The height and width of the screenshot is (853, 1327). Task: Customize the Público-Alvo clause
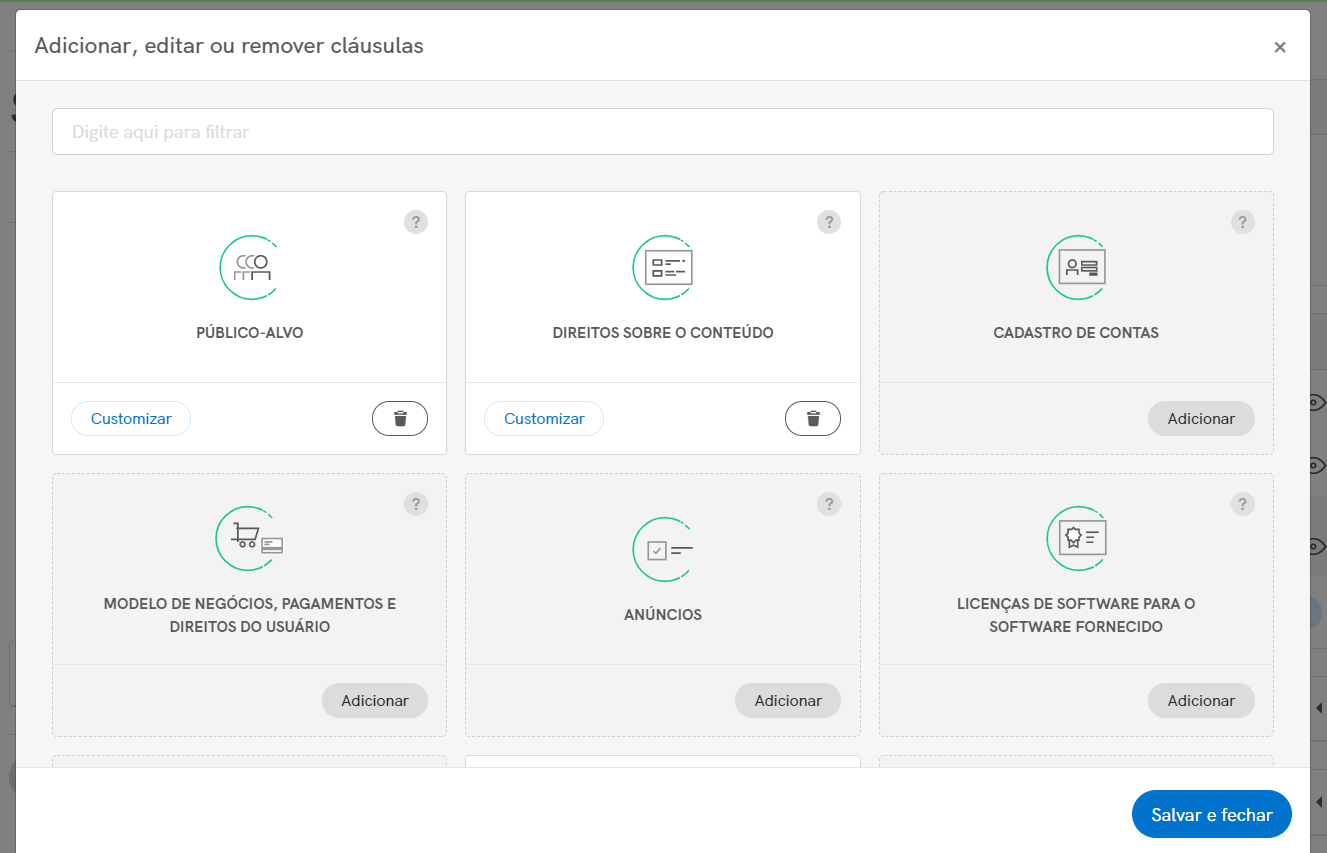tap(131, 419)
